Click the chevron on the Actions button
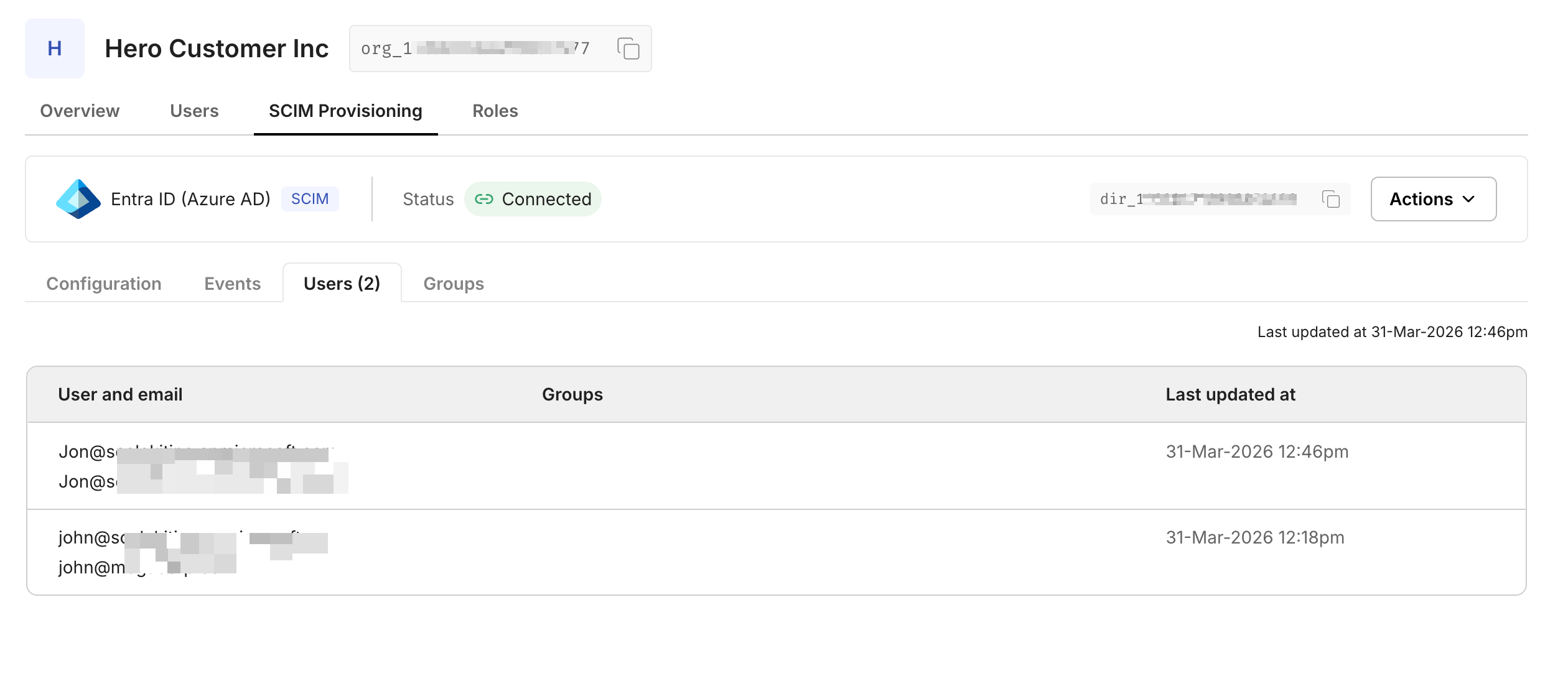 point(1469,199)
